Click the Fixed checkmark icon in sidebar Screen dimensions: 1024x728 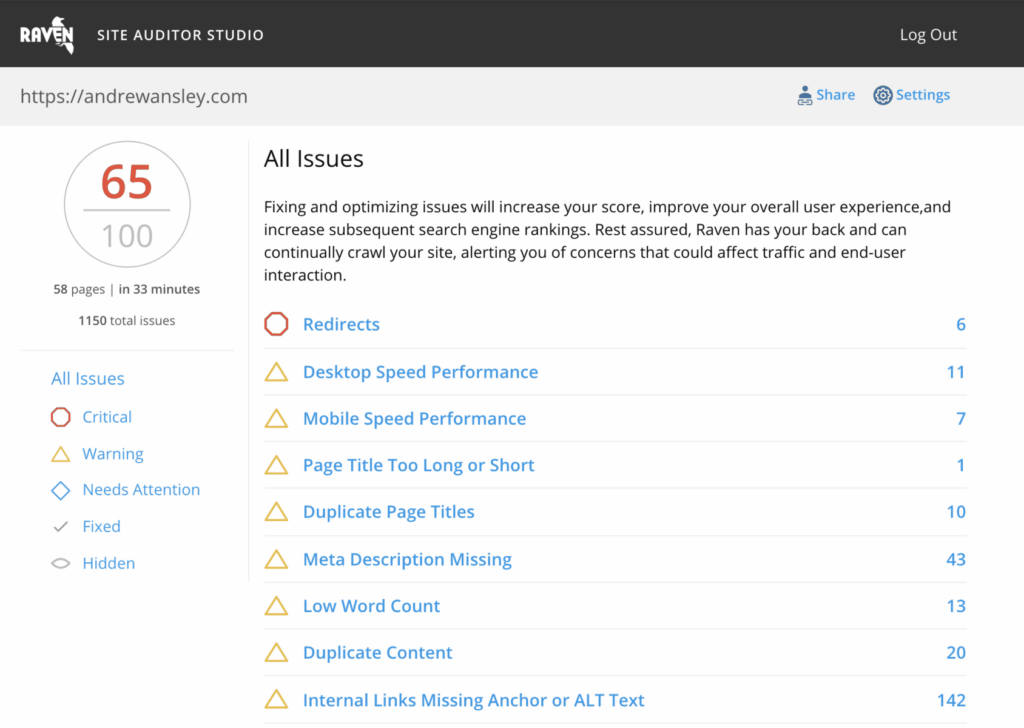(60, 526)
